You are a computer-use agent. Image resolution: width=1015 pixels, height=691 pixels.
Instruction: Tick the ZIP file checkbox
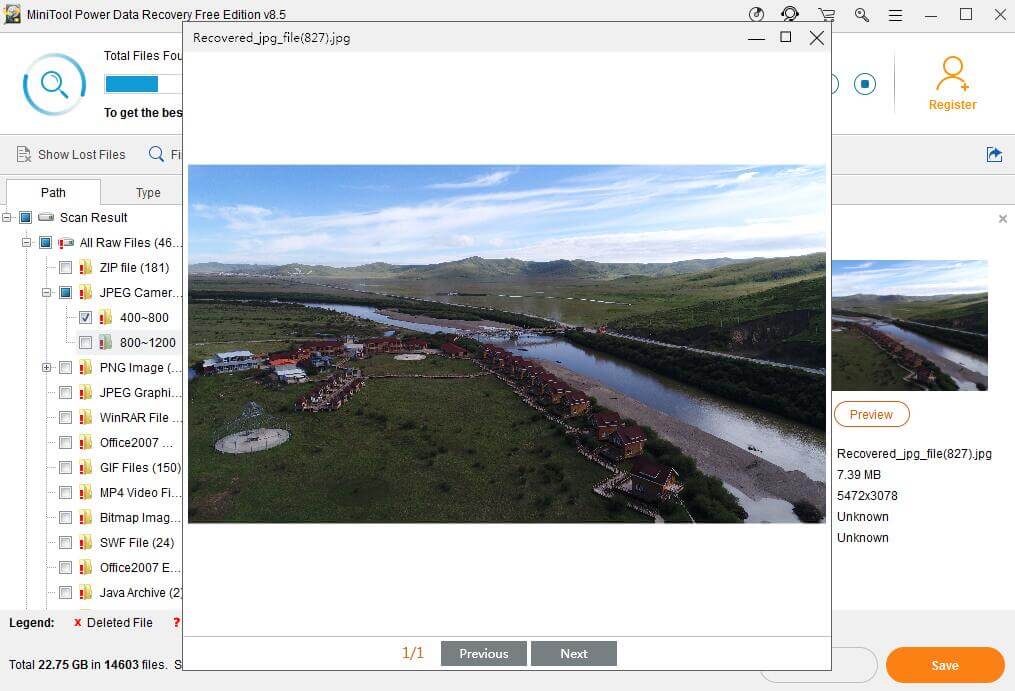coord(65,267)
